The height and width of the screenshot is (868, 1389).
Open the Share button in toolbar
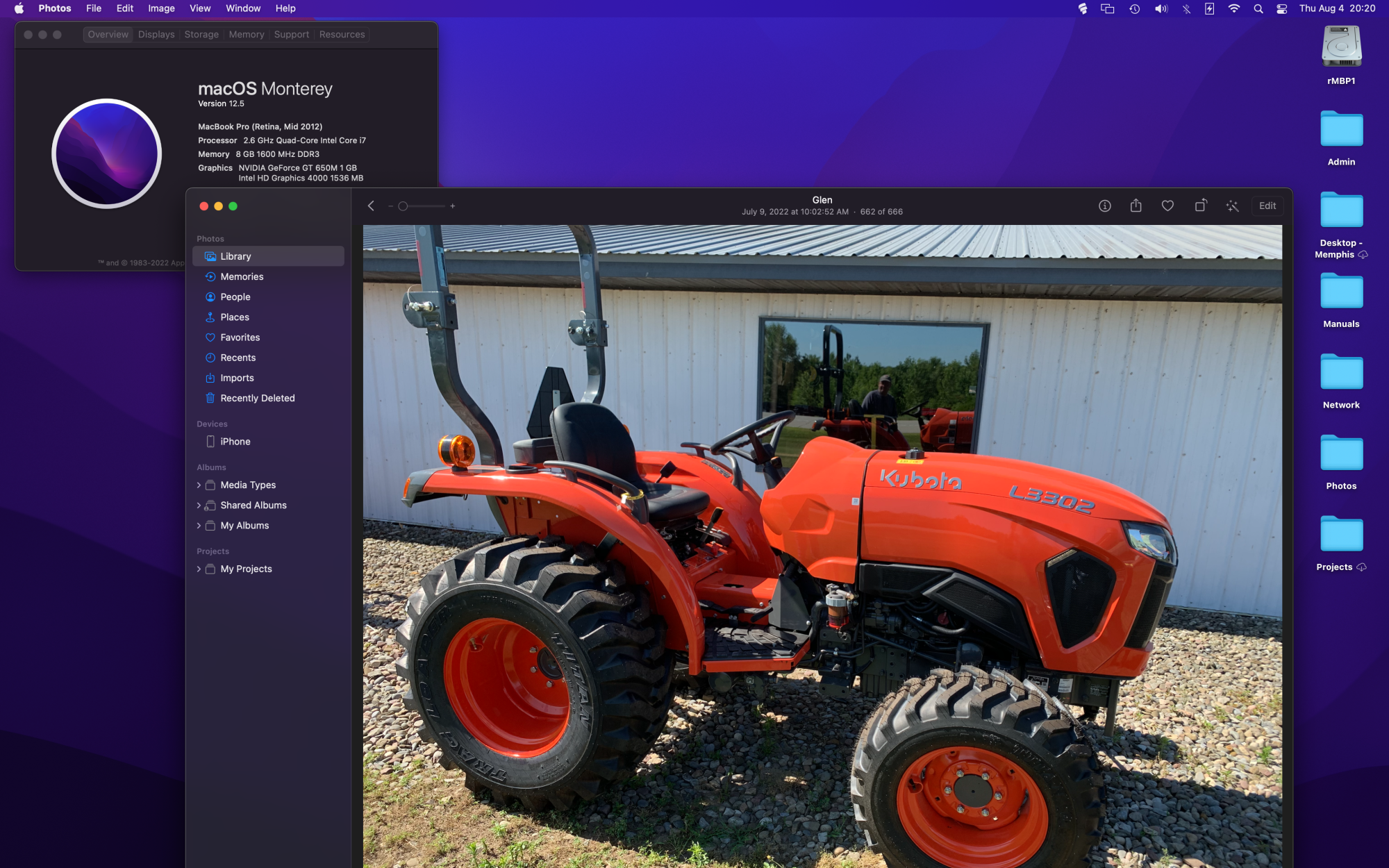(x=1136, y=206)
